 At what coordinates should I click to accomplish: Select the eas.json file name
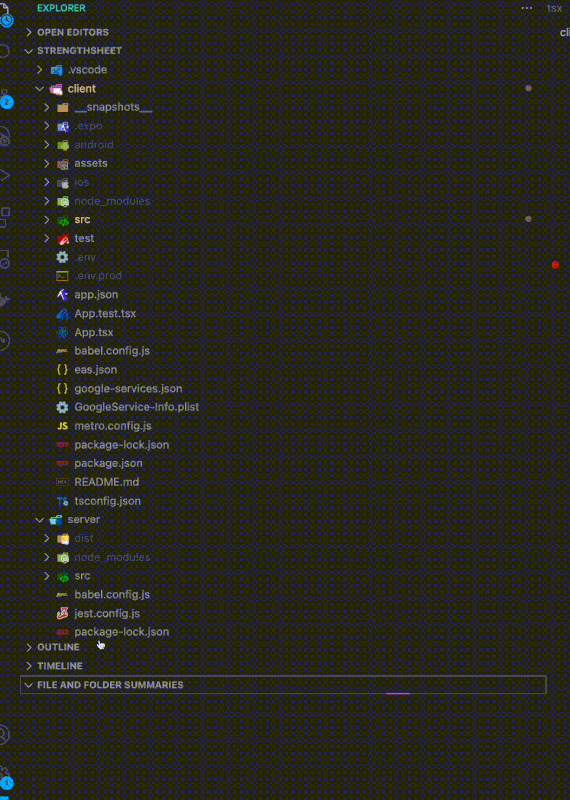point(96,370)
